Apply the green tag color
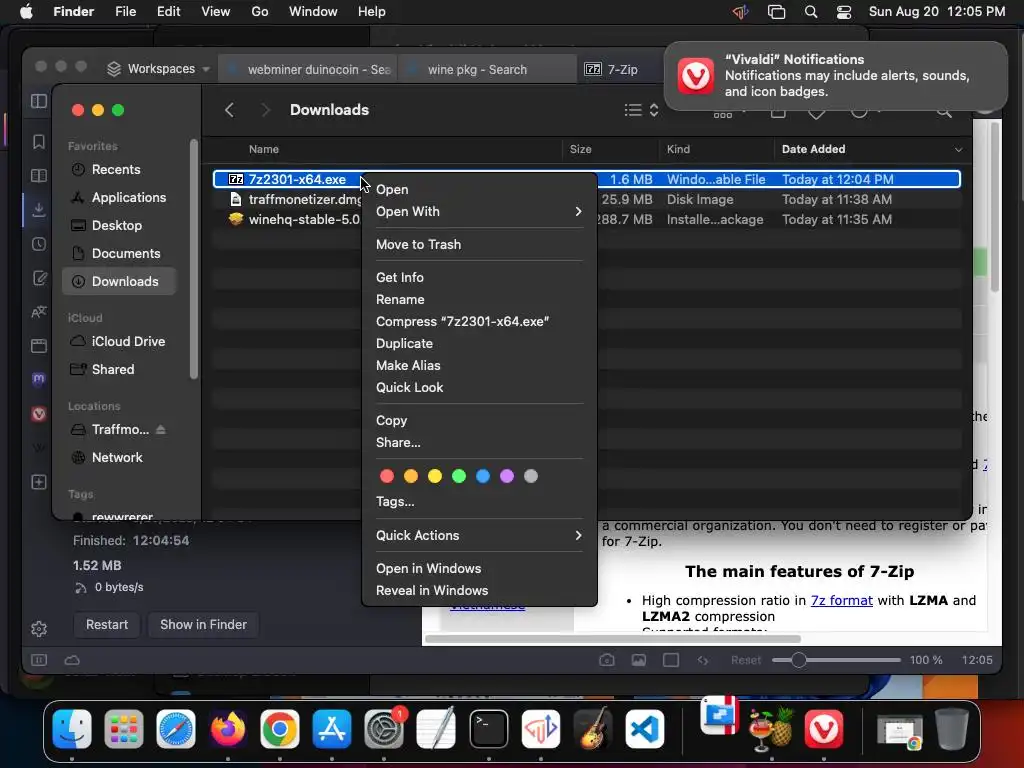 click(459, 476)
